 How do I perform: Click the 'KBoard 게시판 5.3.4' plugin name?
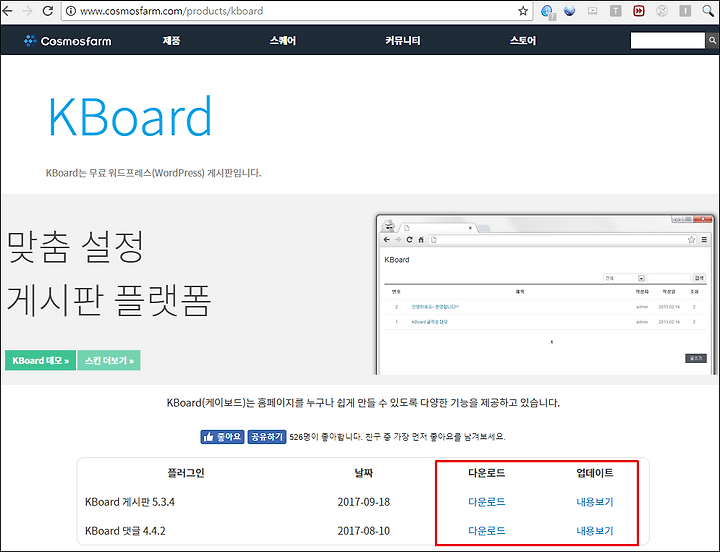pos(130,502)
